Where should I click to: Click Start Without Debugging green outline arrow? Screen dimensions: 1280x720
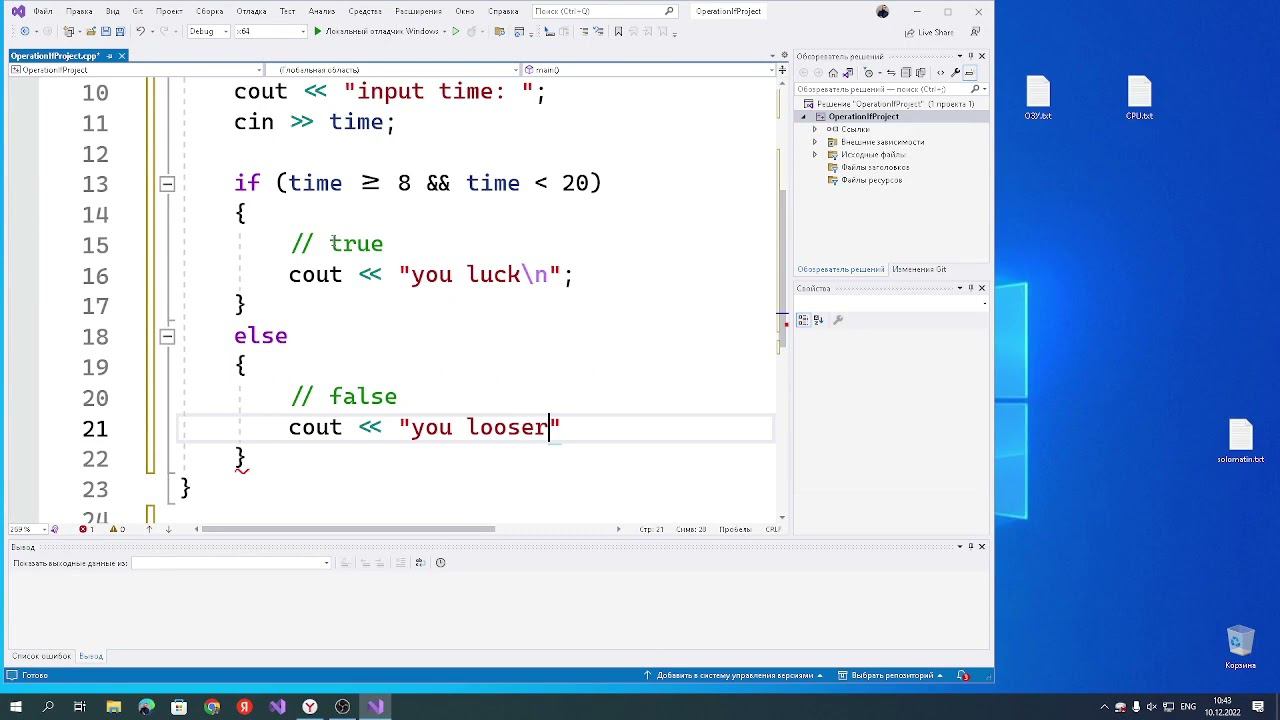point(456,31)
